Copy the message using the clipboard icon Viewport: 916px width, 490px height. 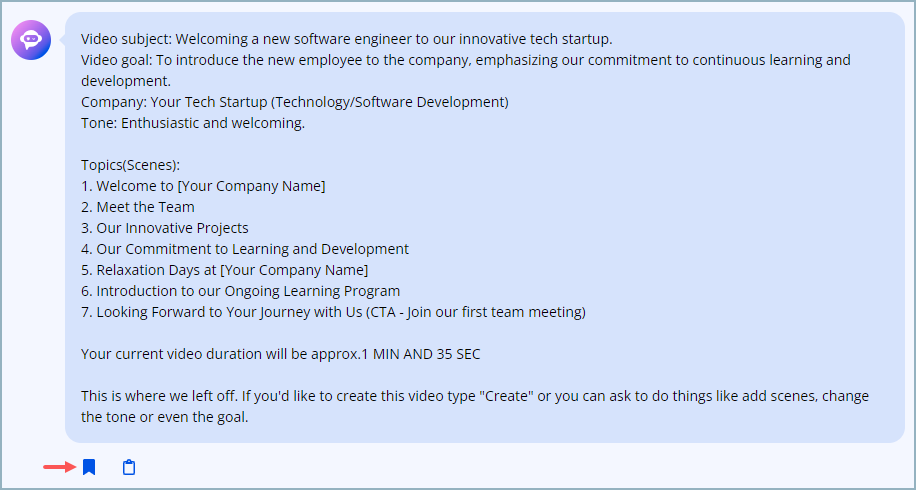(129, 467)
